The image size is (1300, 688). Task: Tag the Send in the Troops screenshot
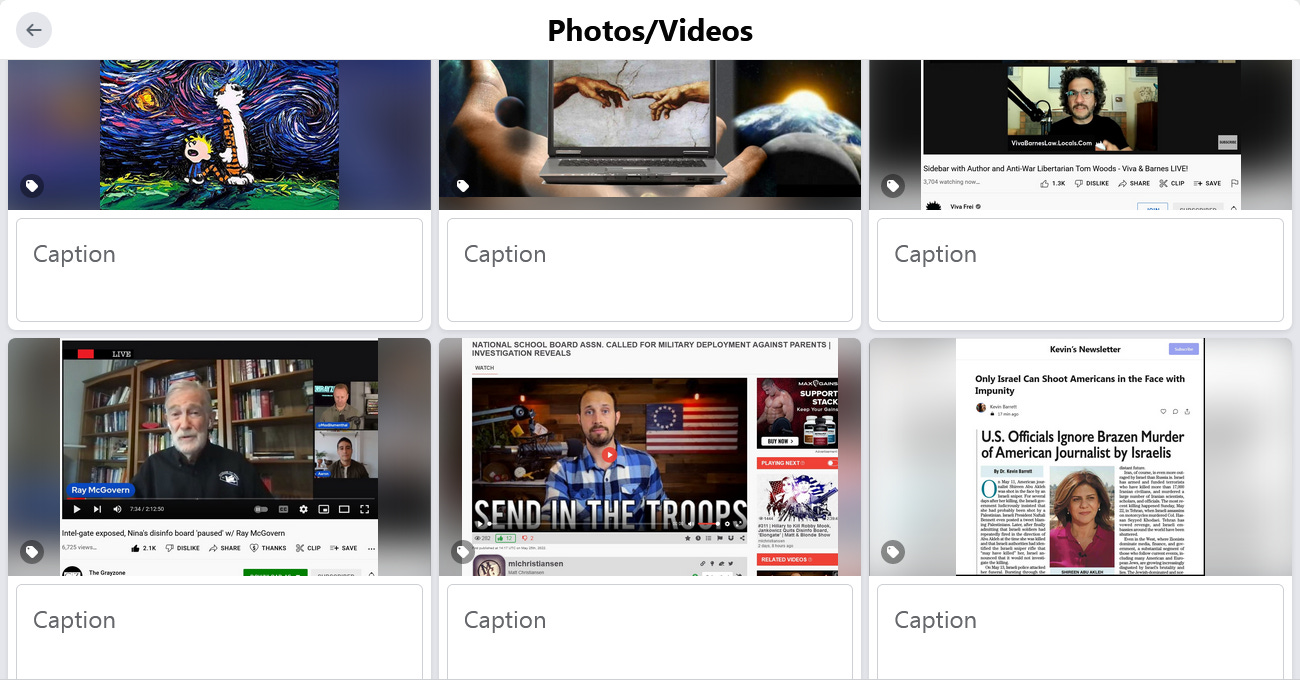463,552
